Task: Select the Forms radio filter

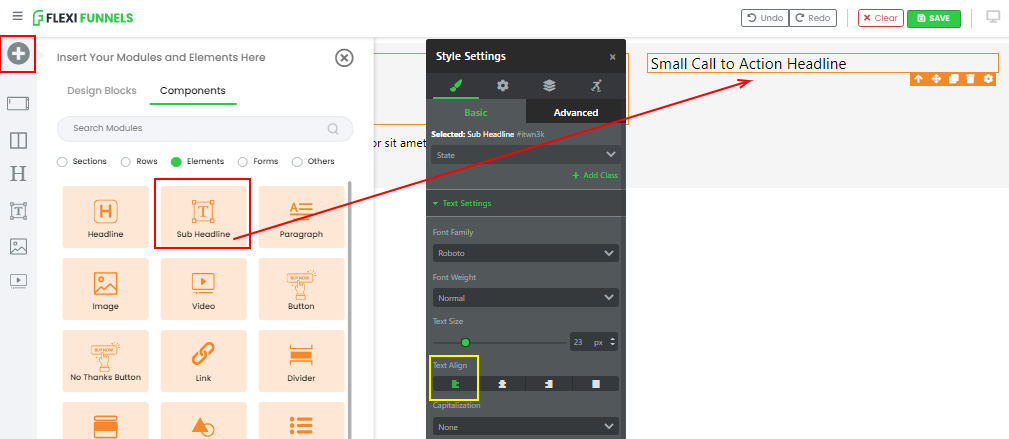Action: pyautogui.click(x=243, y=162)
